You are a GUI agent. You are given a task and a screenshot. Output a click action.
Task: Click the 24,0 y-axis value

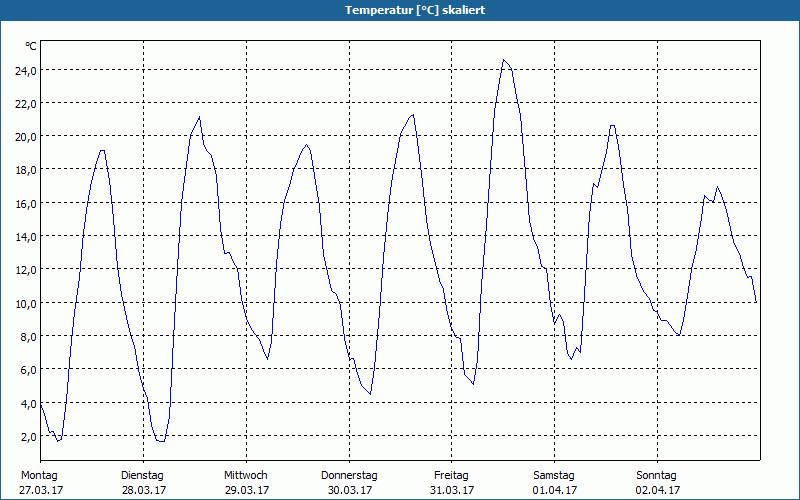point(26,70)
